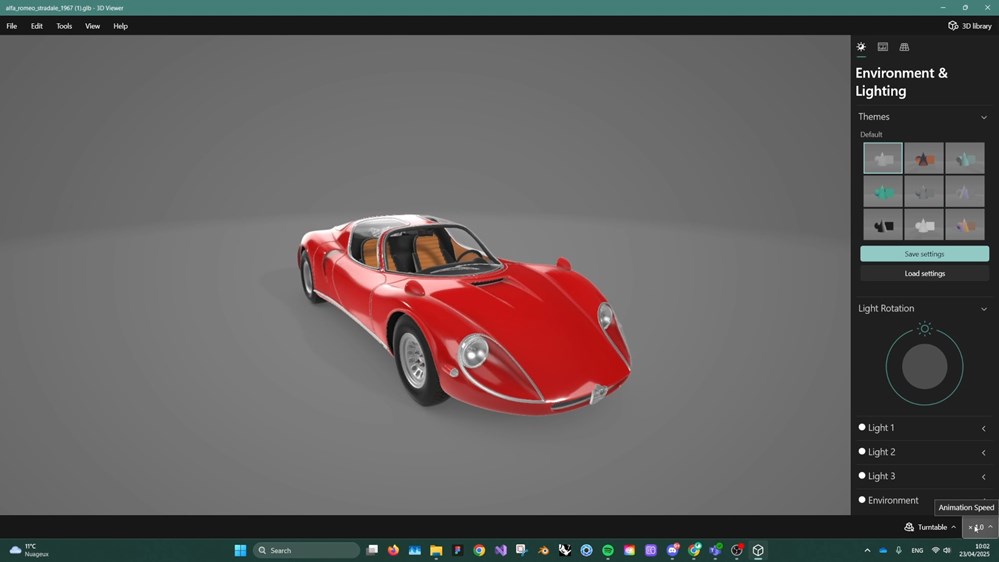Click the red car model in the viewport
This screenshot has width=999, height=562.
[x=464, y=313]
